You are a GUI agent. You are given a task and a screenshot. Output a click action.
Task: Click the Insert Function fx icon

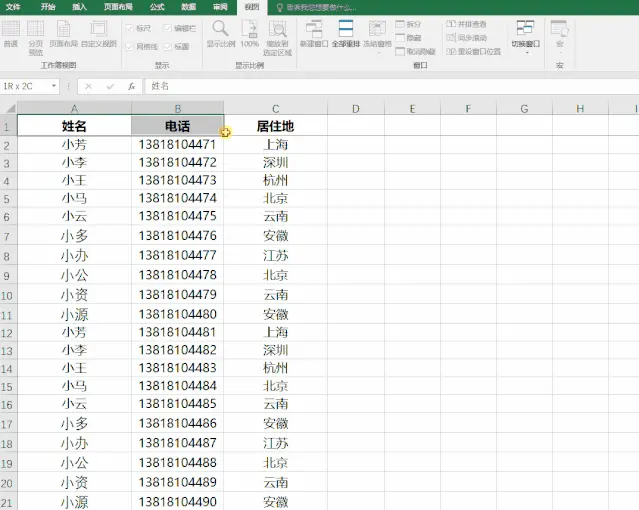131,86
